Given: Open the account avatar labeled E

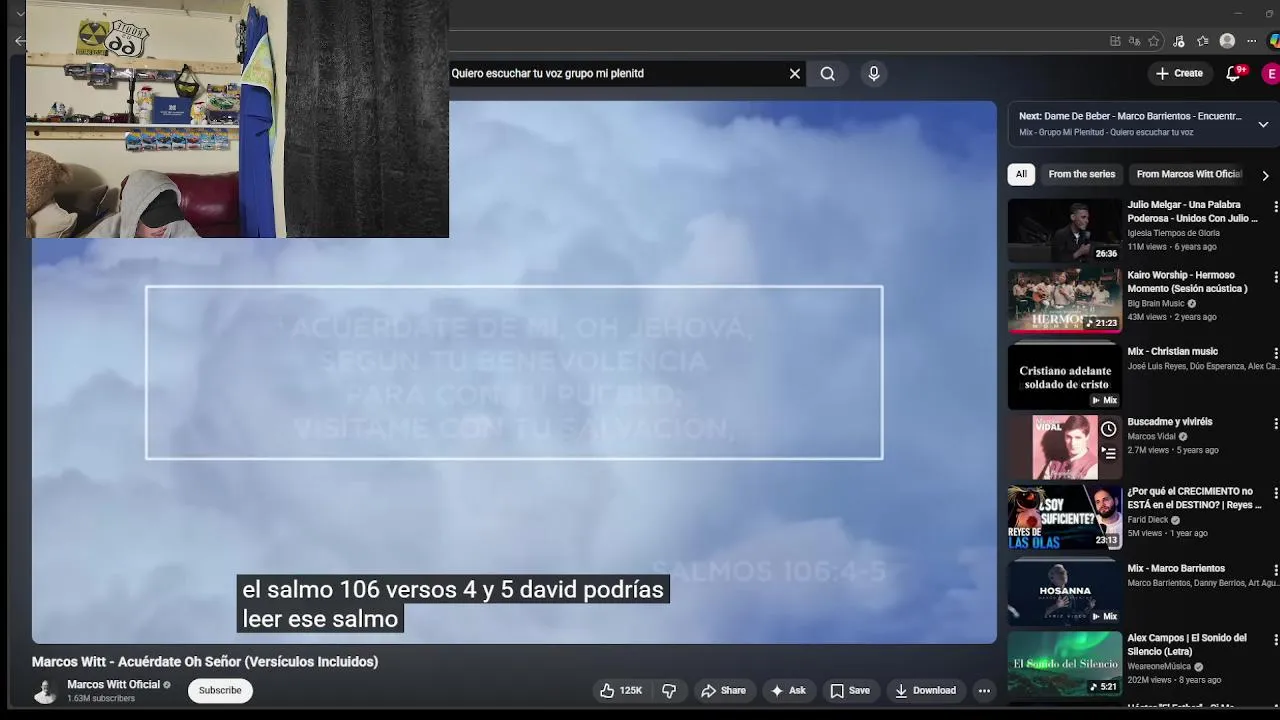Looking at the screenshot, I should point(1271,74).
